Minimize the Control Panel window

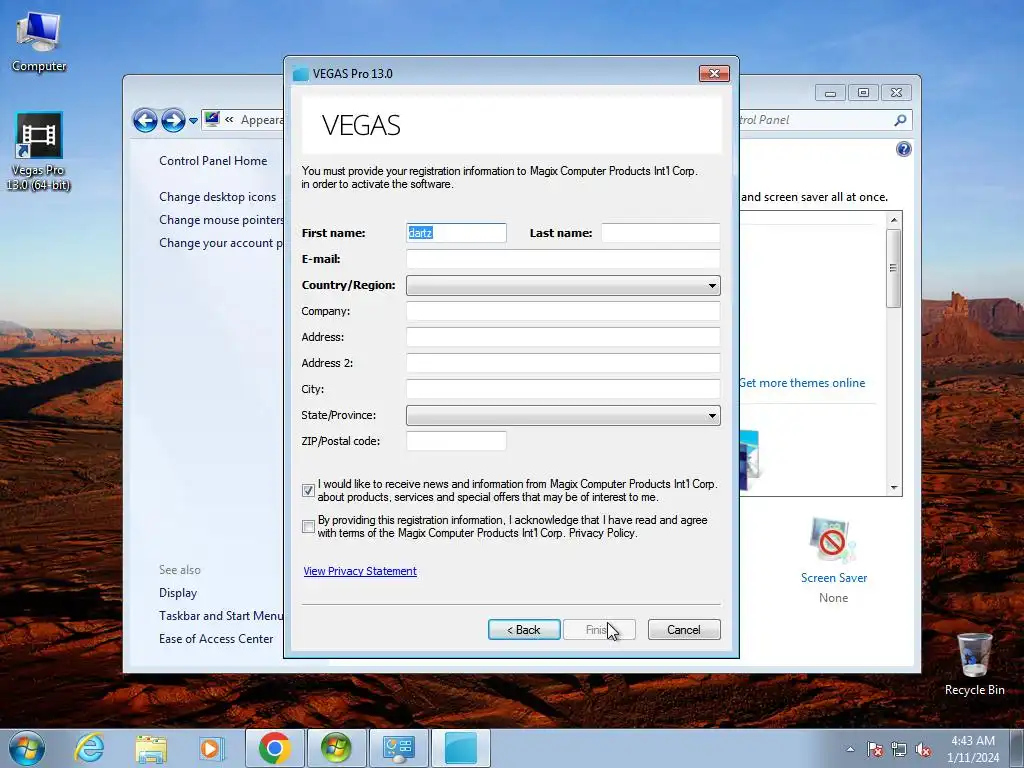830,93
